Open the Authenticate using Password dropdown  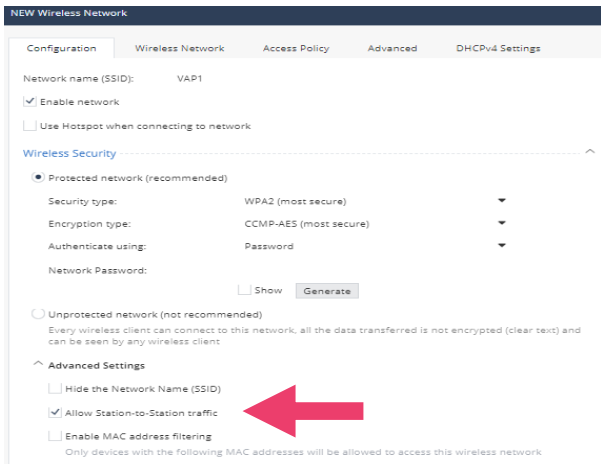[x=502, y=246]
